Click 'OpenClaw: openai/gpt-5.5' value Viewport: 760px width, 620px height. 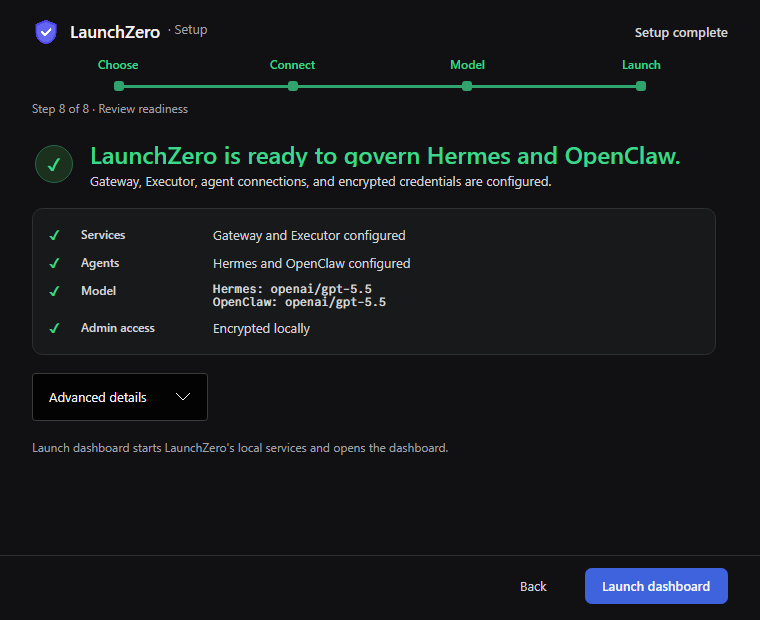point(300,302)
